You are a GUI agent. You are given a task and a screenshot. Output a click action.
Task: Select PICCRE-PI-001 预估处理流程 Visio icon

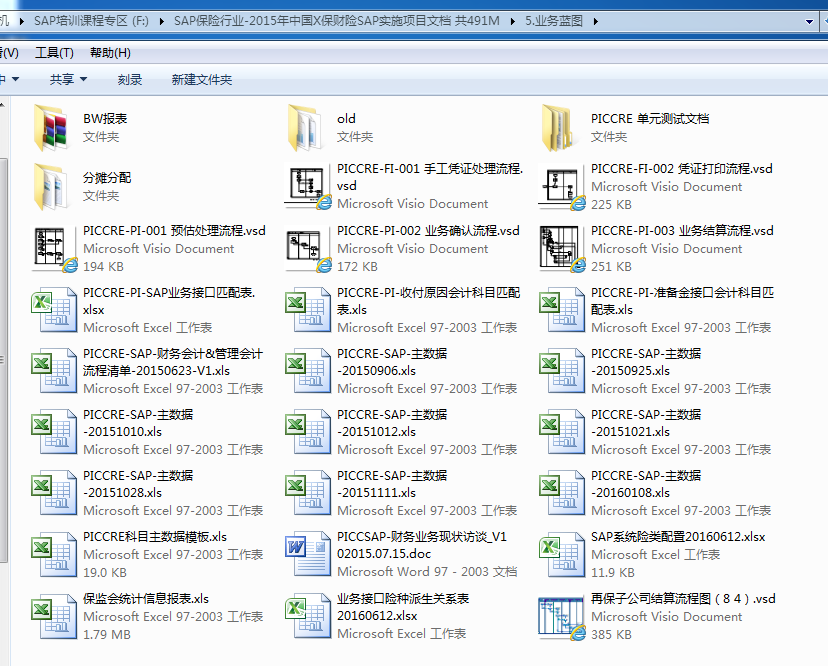[54, 249]
